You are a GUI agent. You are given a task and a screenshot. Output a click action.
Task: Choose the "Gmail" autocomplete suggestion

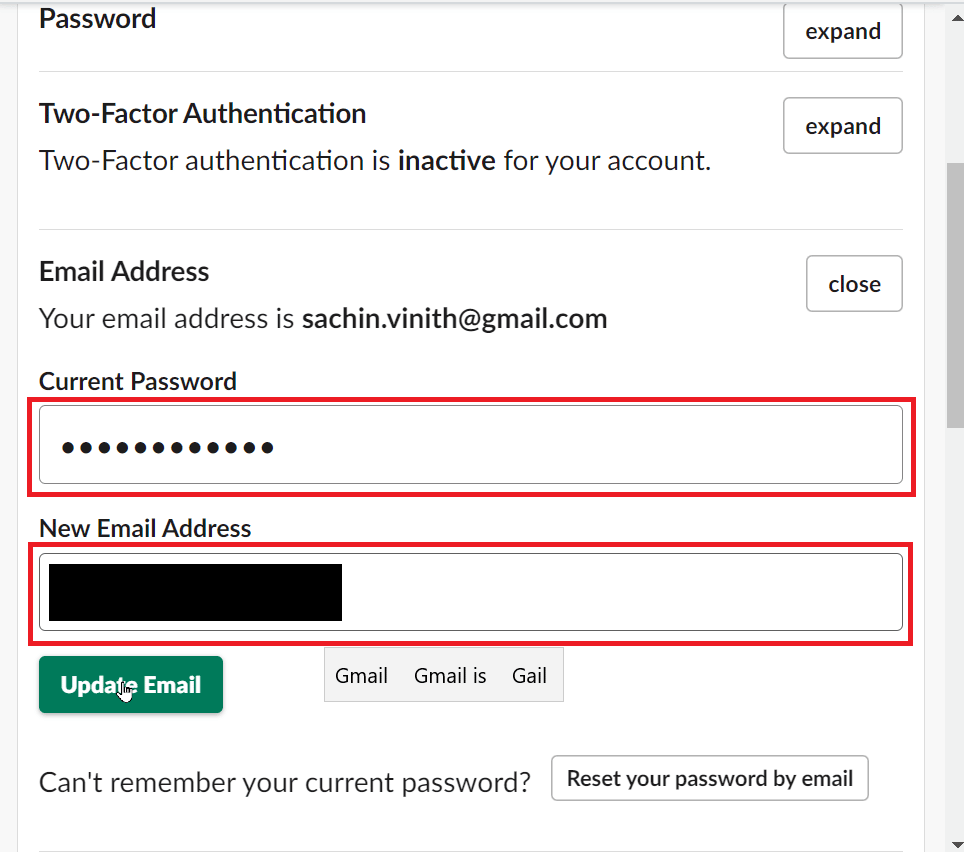pos(361,676)
